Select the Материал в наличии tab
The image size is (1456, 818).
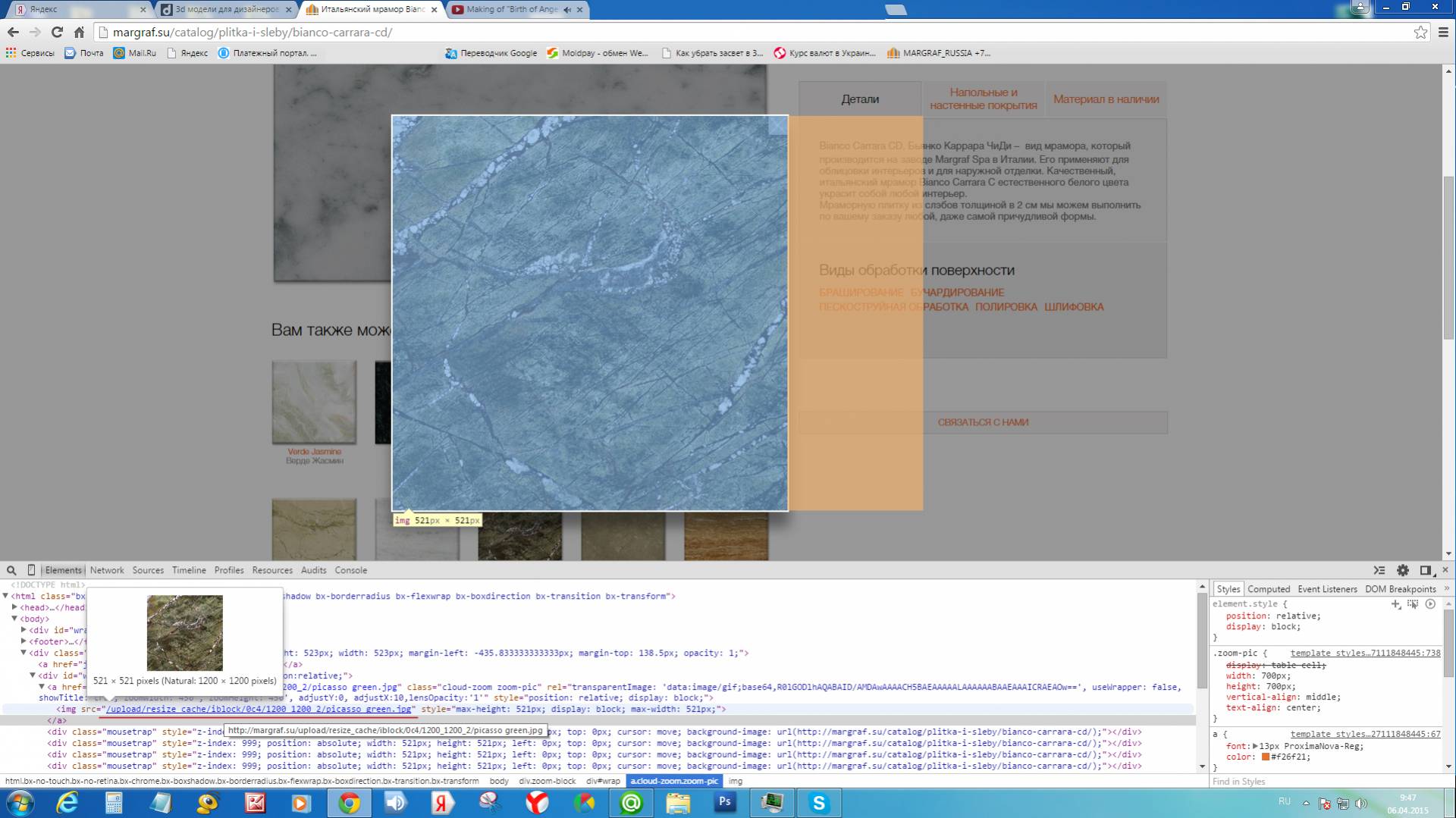1106,99
